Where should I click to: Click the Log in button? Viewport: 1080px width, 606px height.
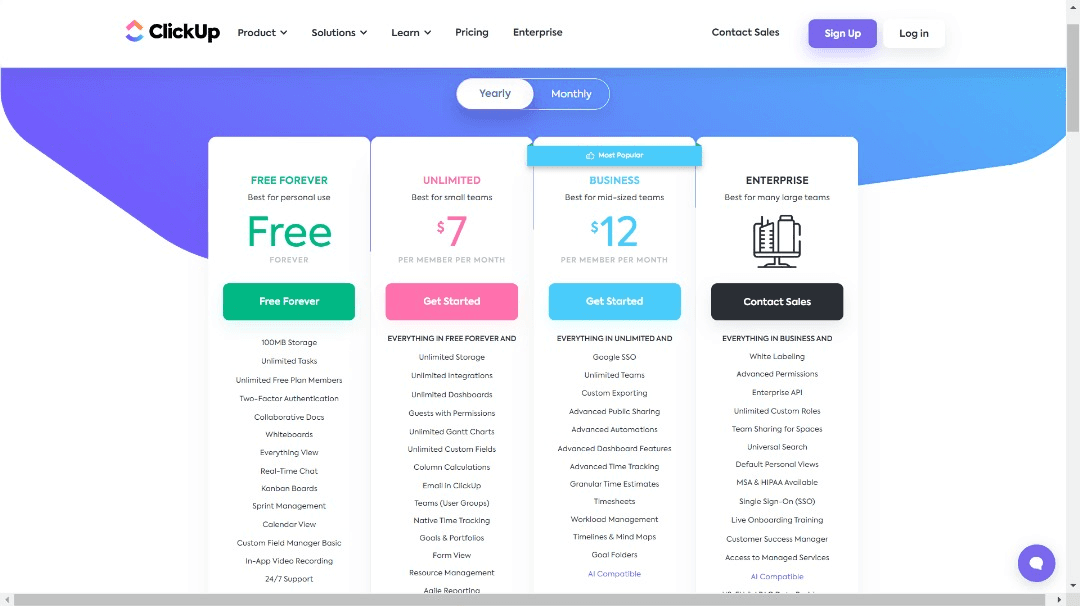pyautogui.click(x=913, y=33)
